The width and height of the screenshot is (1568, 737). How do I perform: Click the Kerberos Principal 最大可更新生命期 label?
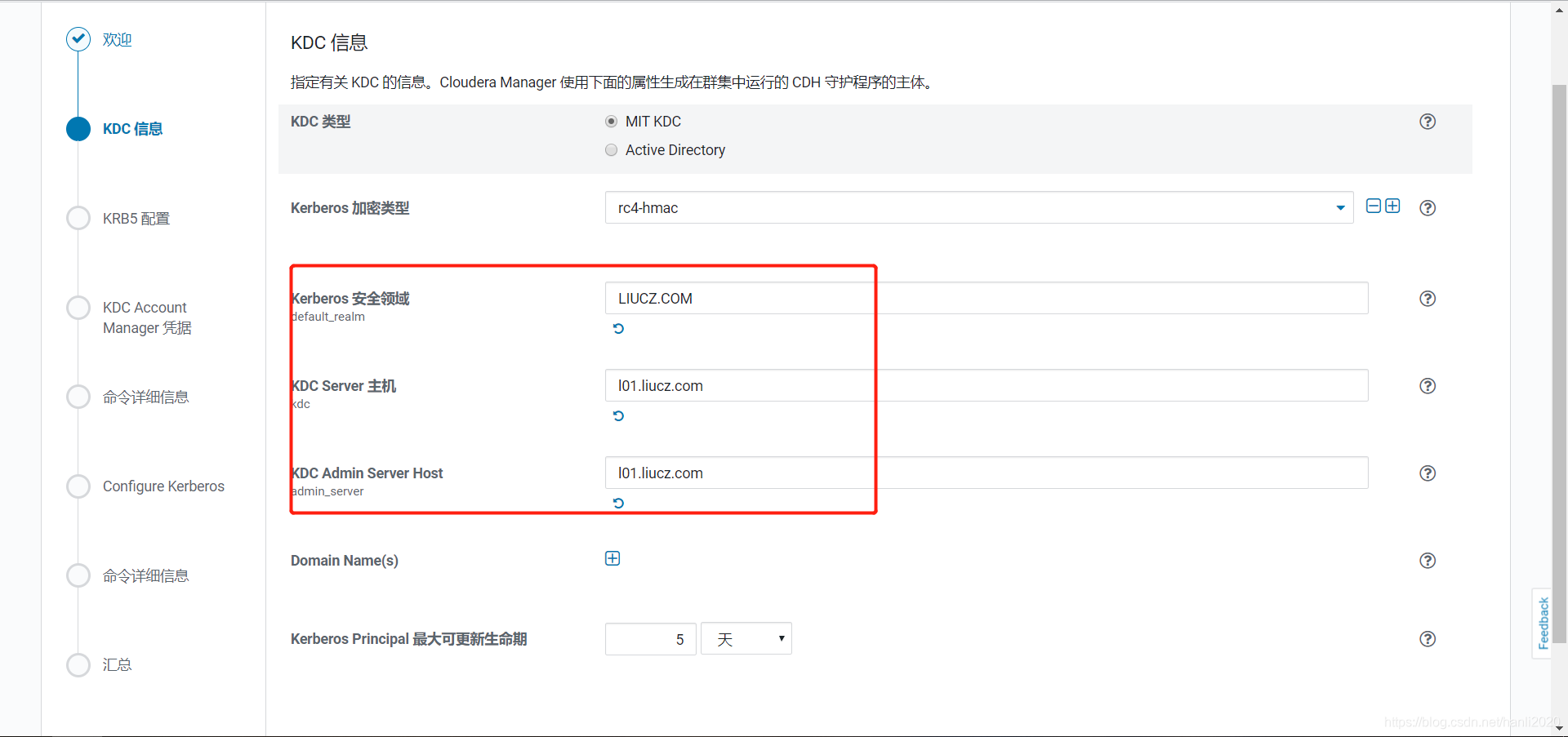[408, 639]
